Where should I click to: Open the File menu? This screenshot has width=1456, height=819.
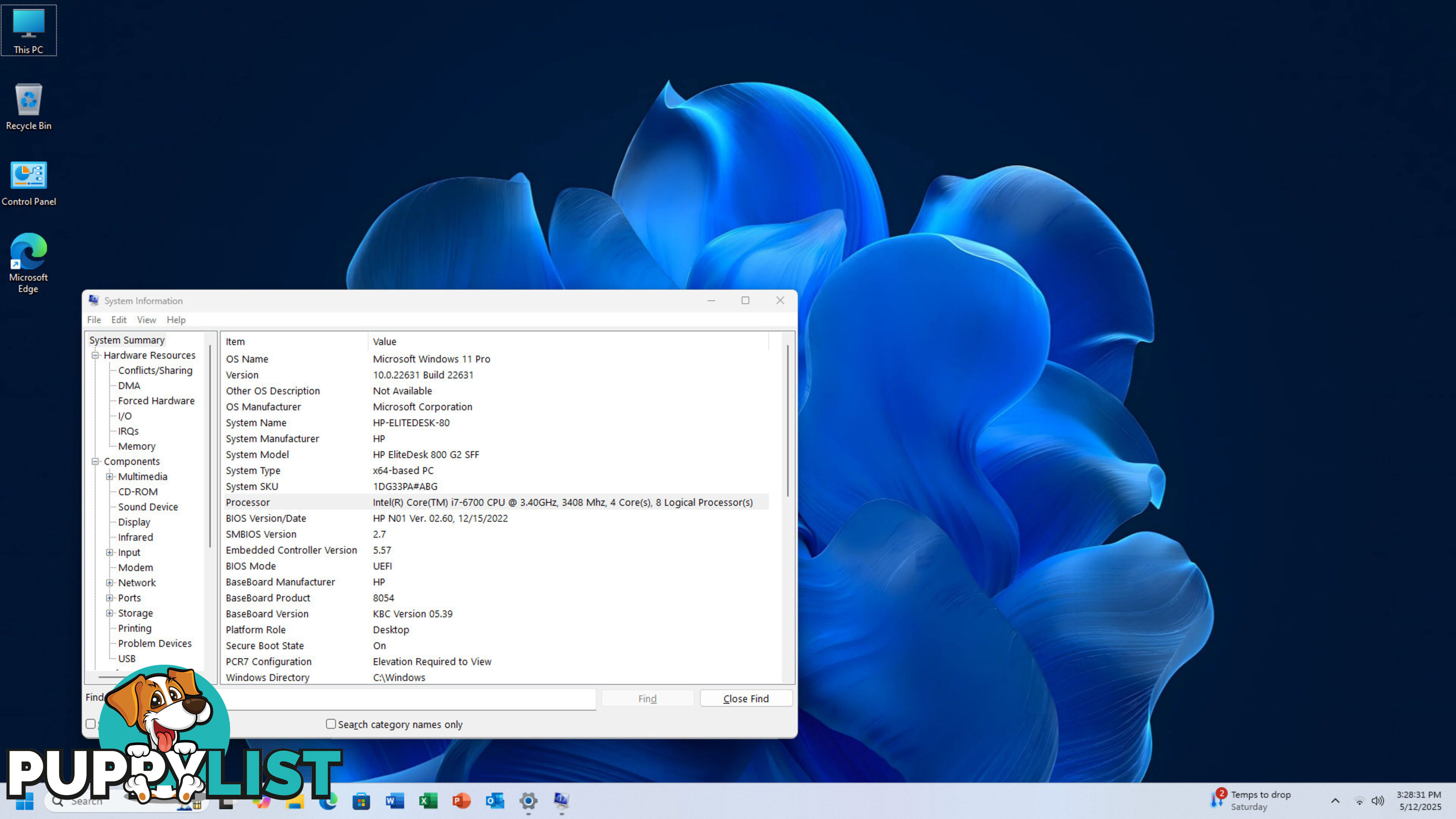pyautogui.click(x=94, y=320)
